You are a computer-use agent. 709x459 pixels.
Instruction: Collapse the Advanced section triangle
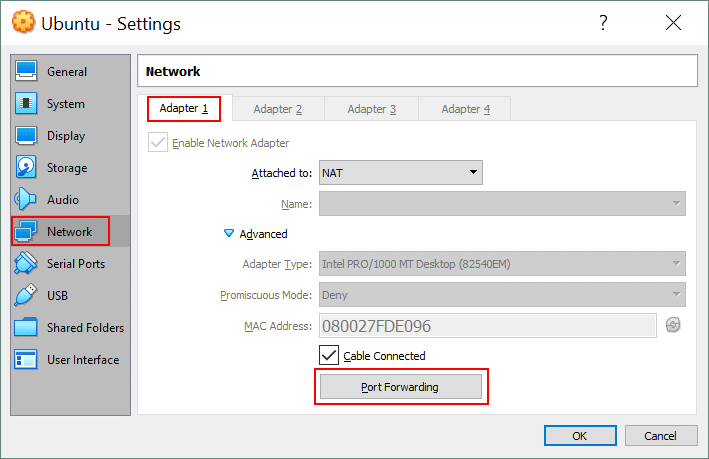pyautogui.click(x=229, y=234)
